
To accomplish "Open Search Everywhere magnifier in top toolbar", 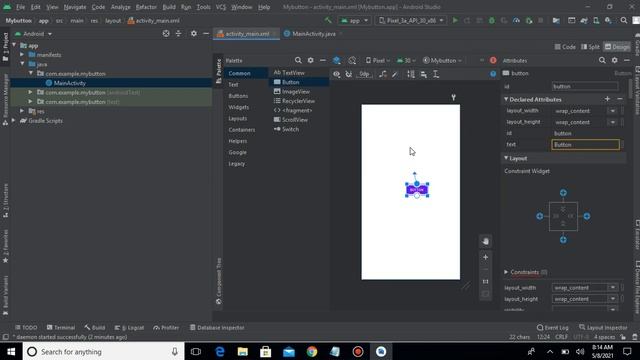I will 624,20.
